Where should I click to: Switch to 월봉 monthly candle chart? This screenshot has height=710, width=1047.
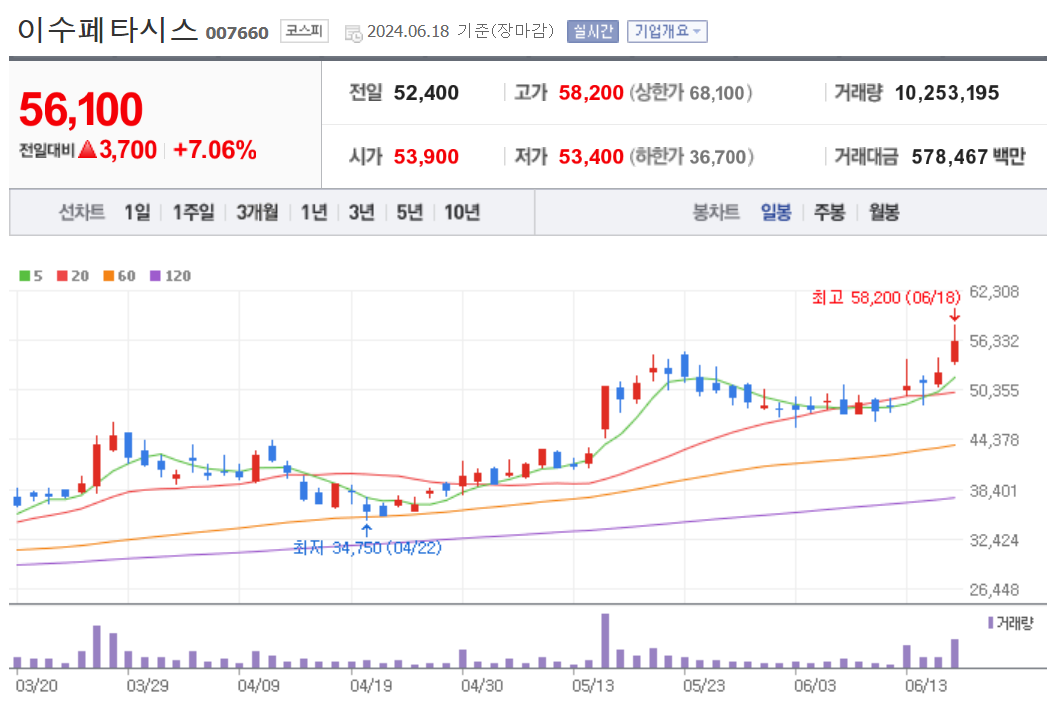pos(884,212)
